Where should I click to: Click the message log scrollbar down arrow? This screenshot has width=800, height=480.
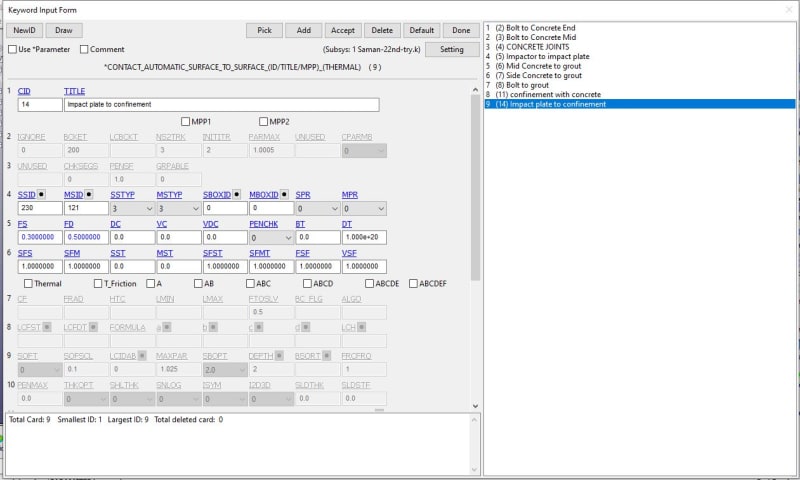click(x=474, y=470)
